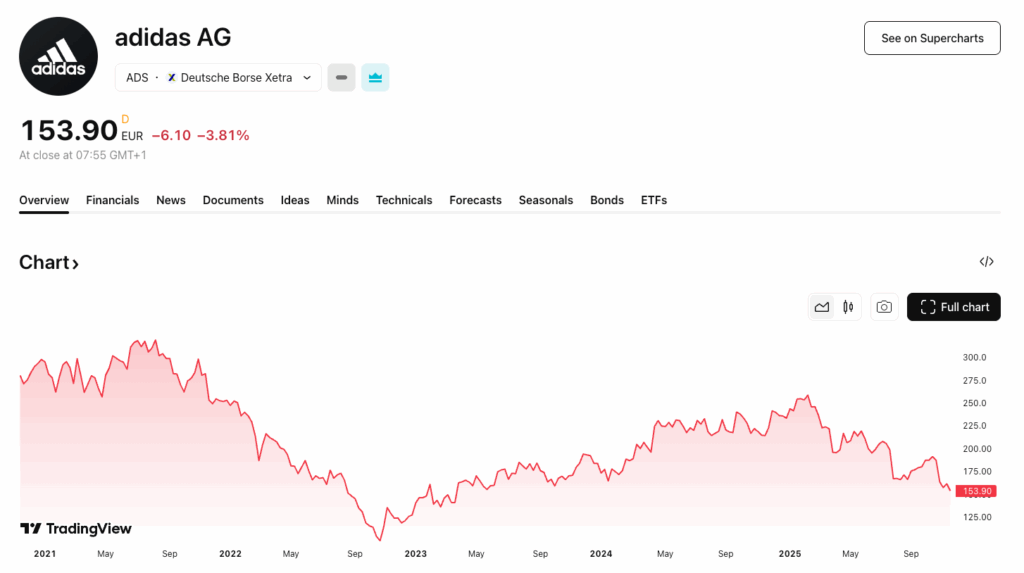The width and height of the screenshot is (1024, 573).
Task: Click the adidas logo
Action: 58,56
